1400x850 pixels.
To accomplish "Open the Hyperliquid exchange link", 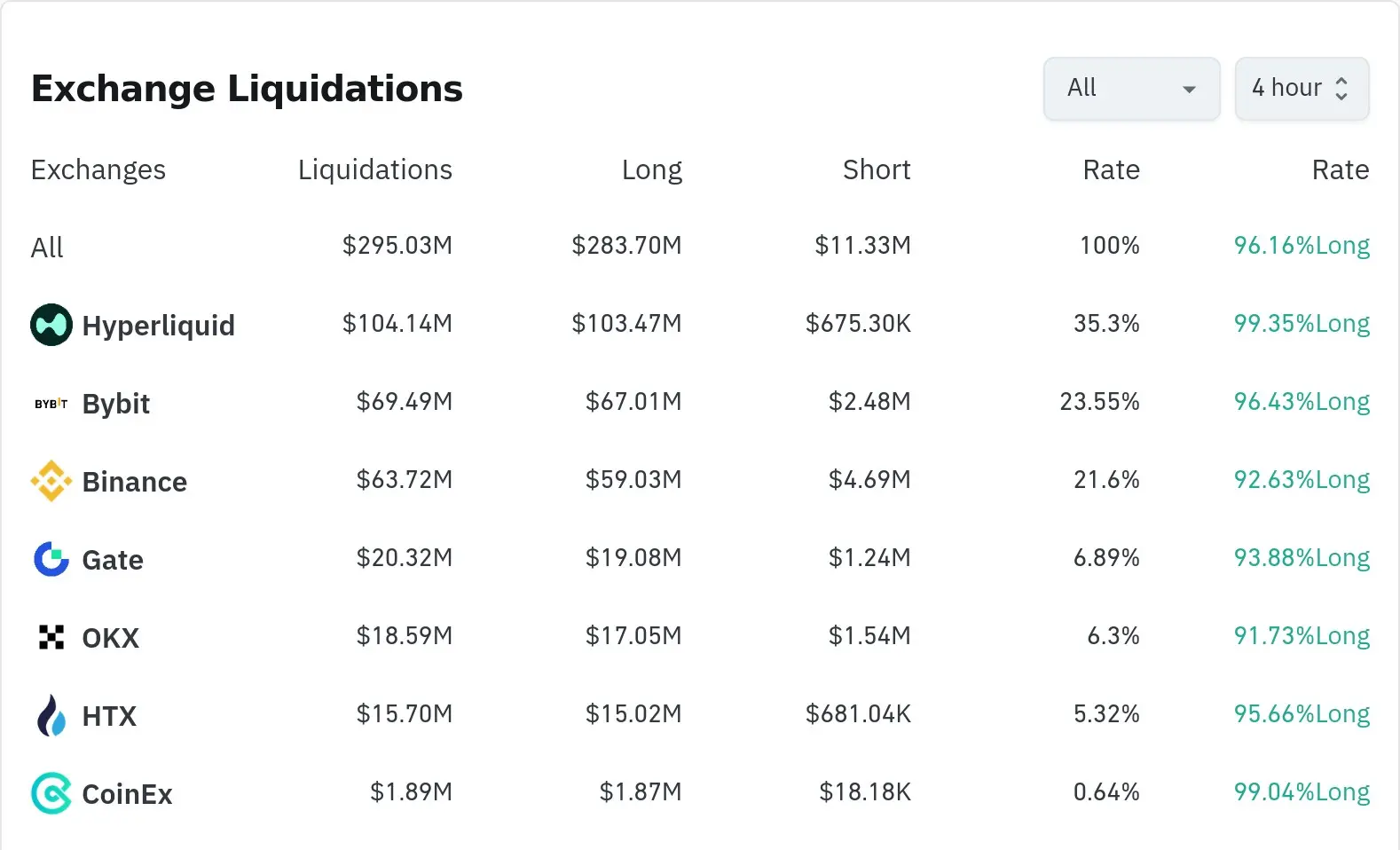I will [158, 326].
